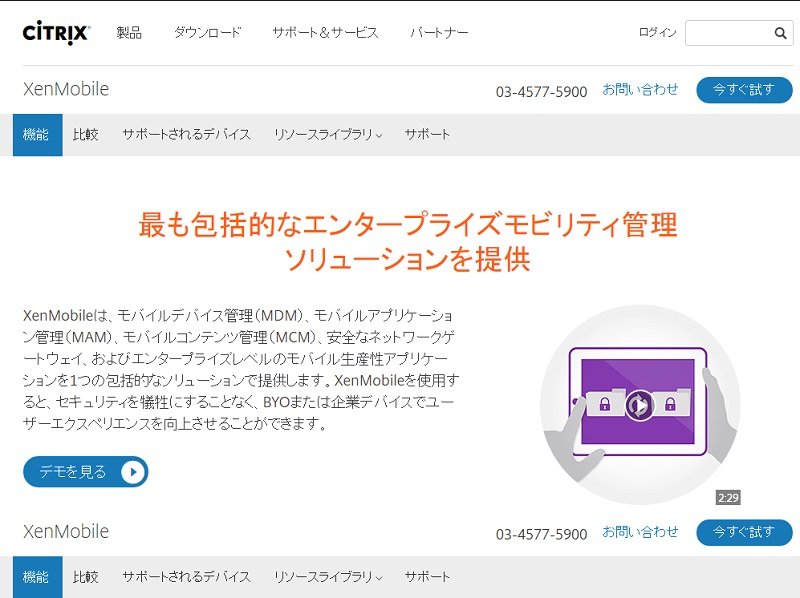Click the 2:29 video duration badge

click(x=728, y=498)
